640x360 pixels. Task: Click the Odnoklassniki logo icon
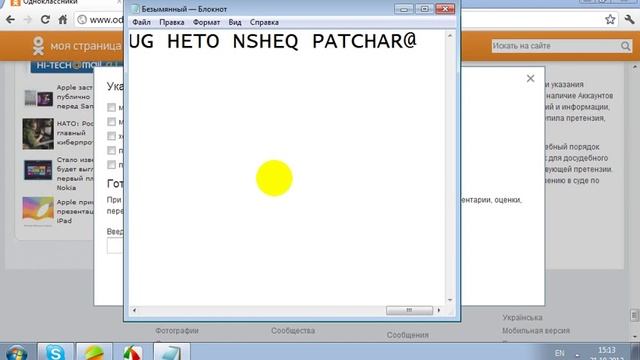pos(38,46)
